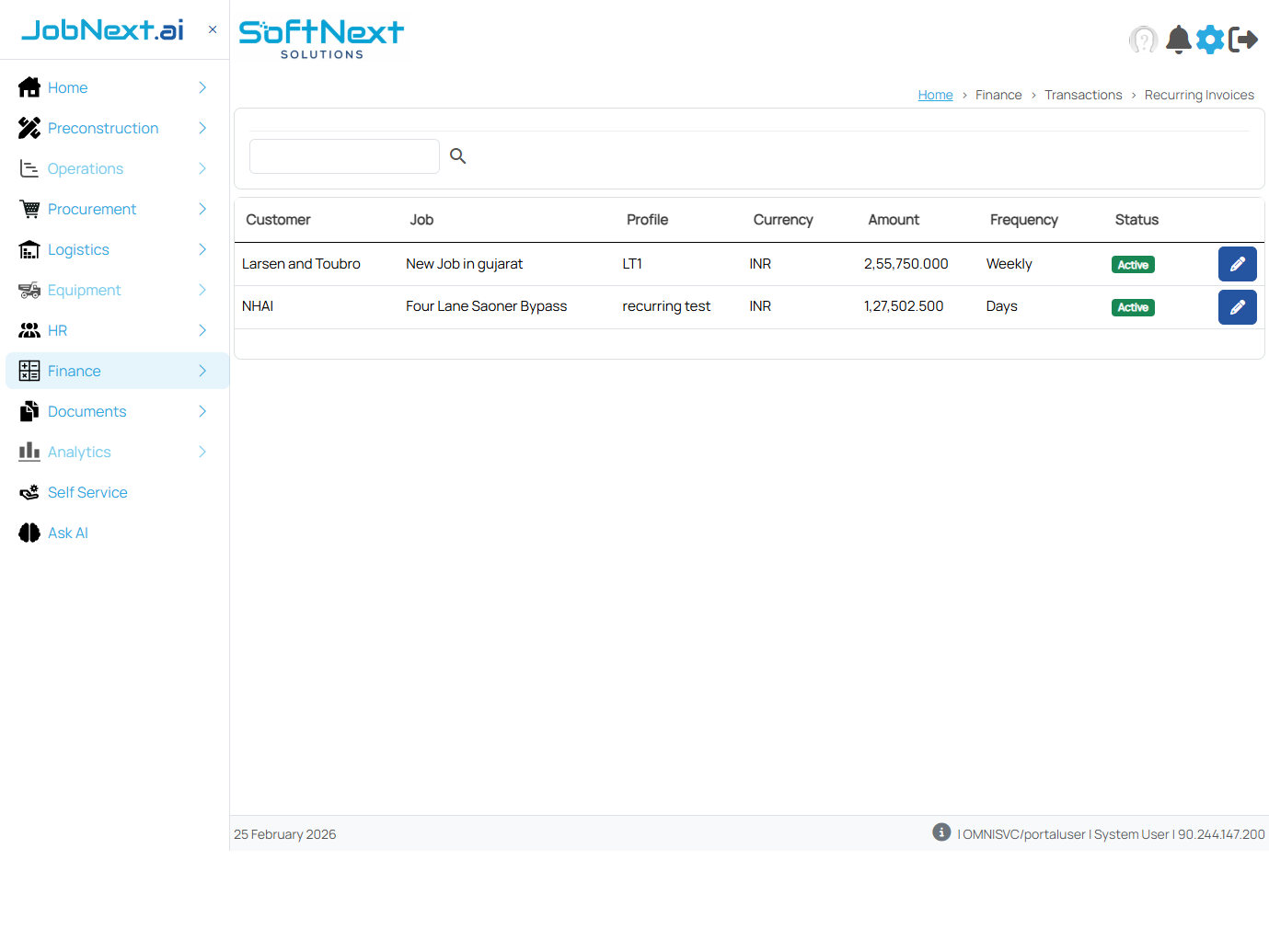The image size is (1269, 952).
Task: Toggle the Active status on Larsen and Toubro row
Action: [x=1132, y=264]
